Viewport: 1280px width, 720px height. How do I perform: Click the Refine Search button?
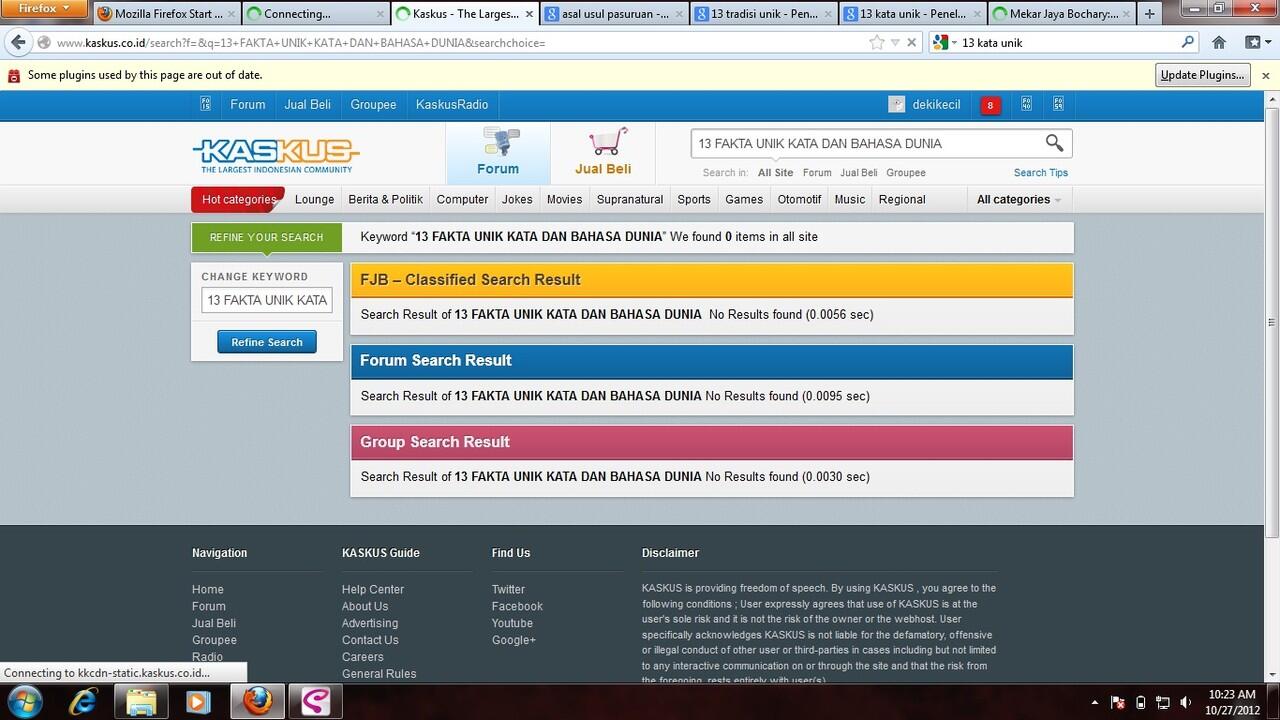click(267, 342)
